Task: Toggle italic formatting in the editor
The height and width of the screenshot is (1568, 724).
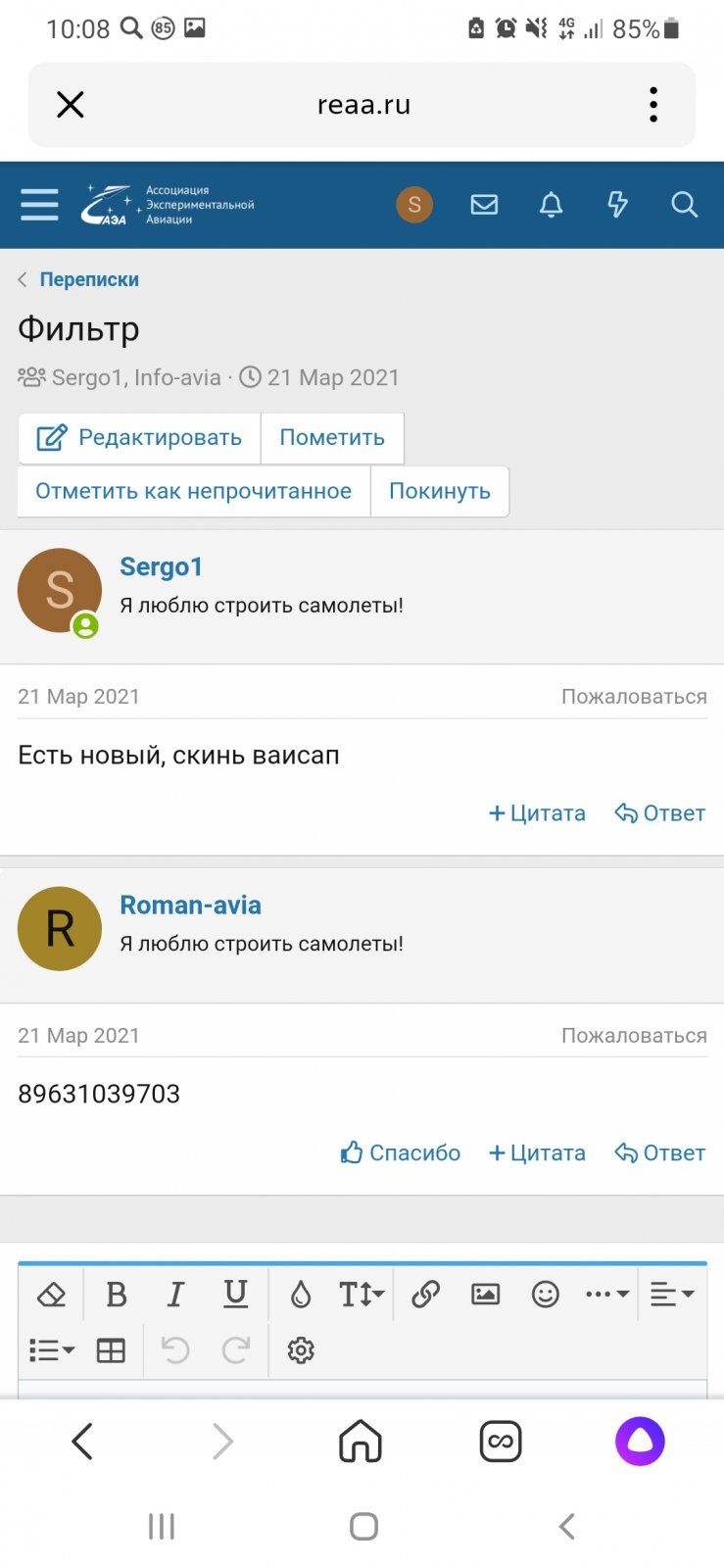Action: (175, 1294)
